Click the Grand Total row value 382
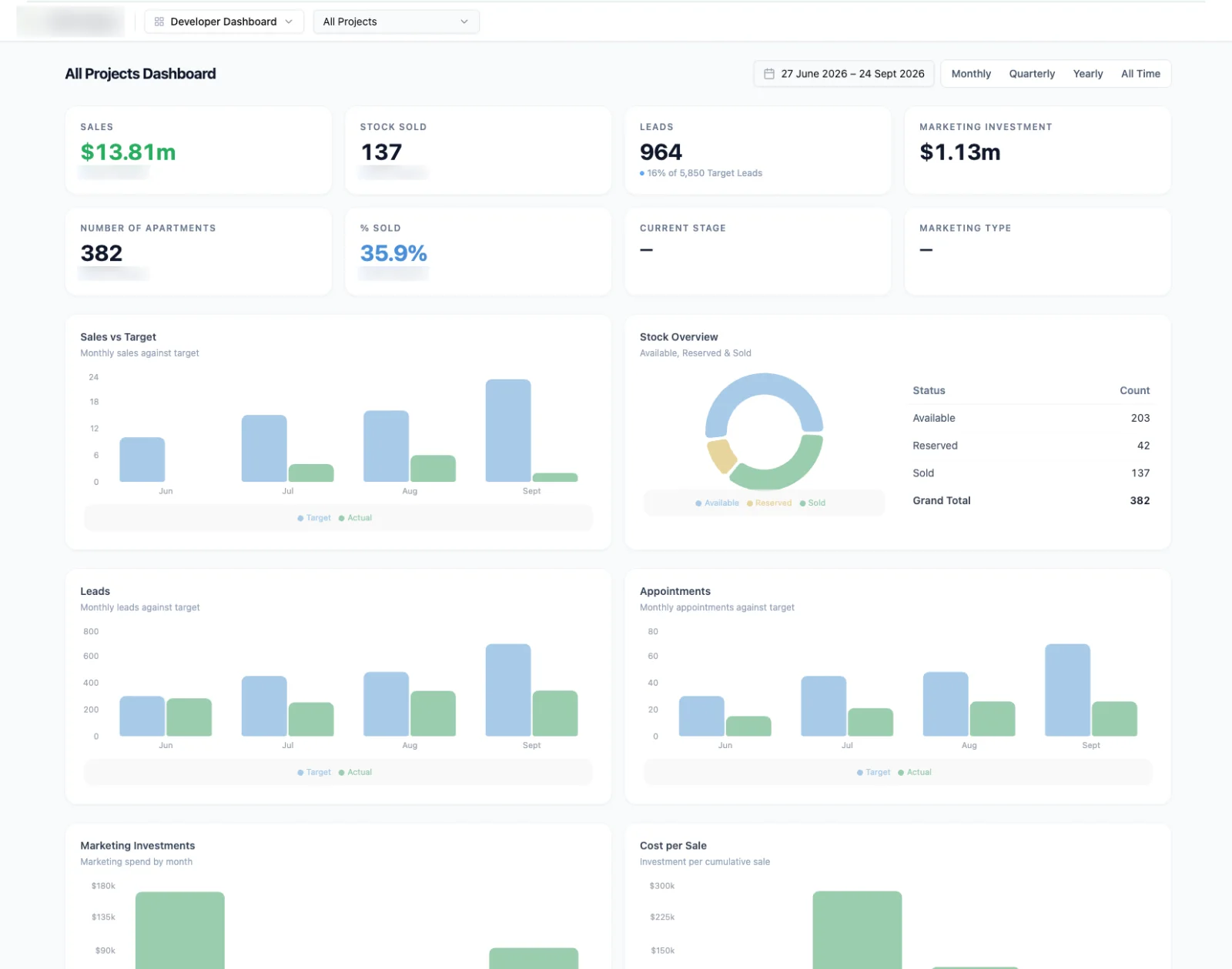1232x969 pixels. (x=1140, y=501)
